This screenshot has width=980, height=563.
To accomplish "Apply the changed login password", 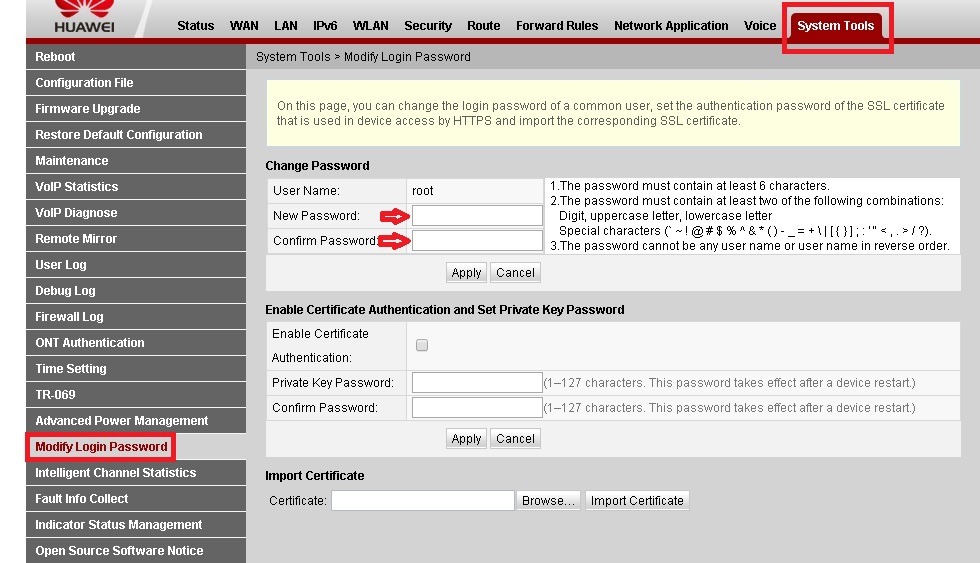I will pos(466,273).
